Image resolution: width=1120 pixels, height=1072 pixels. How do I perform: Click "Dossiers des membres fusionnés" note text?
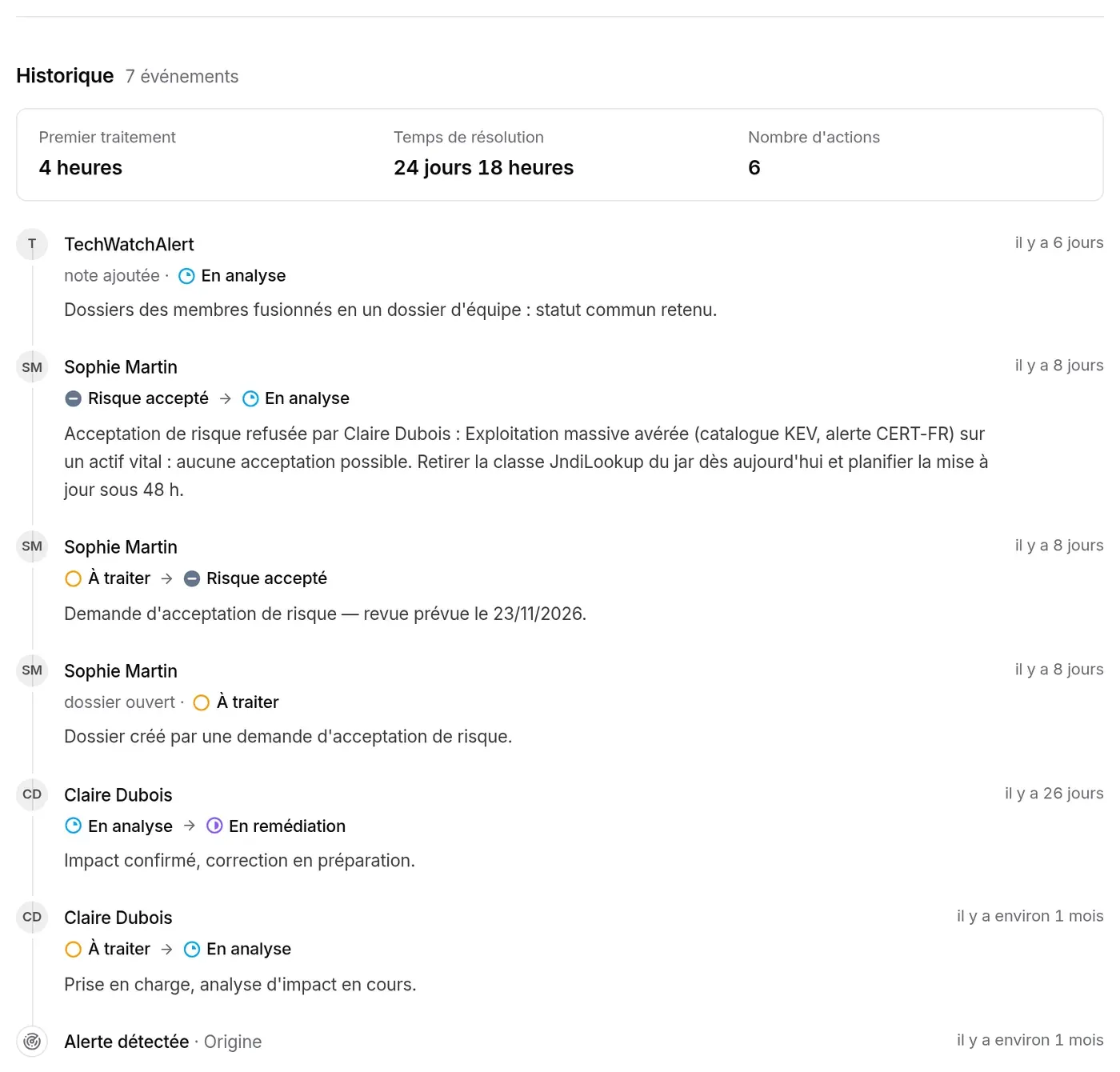(x=390, y=310)
